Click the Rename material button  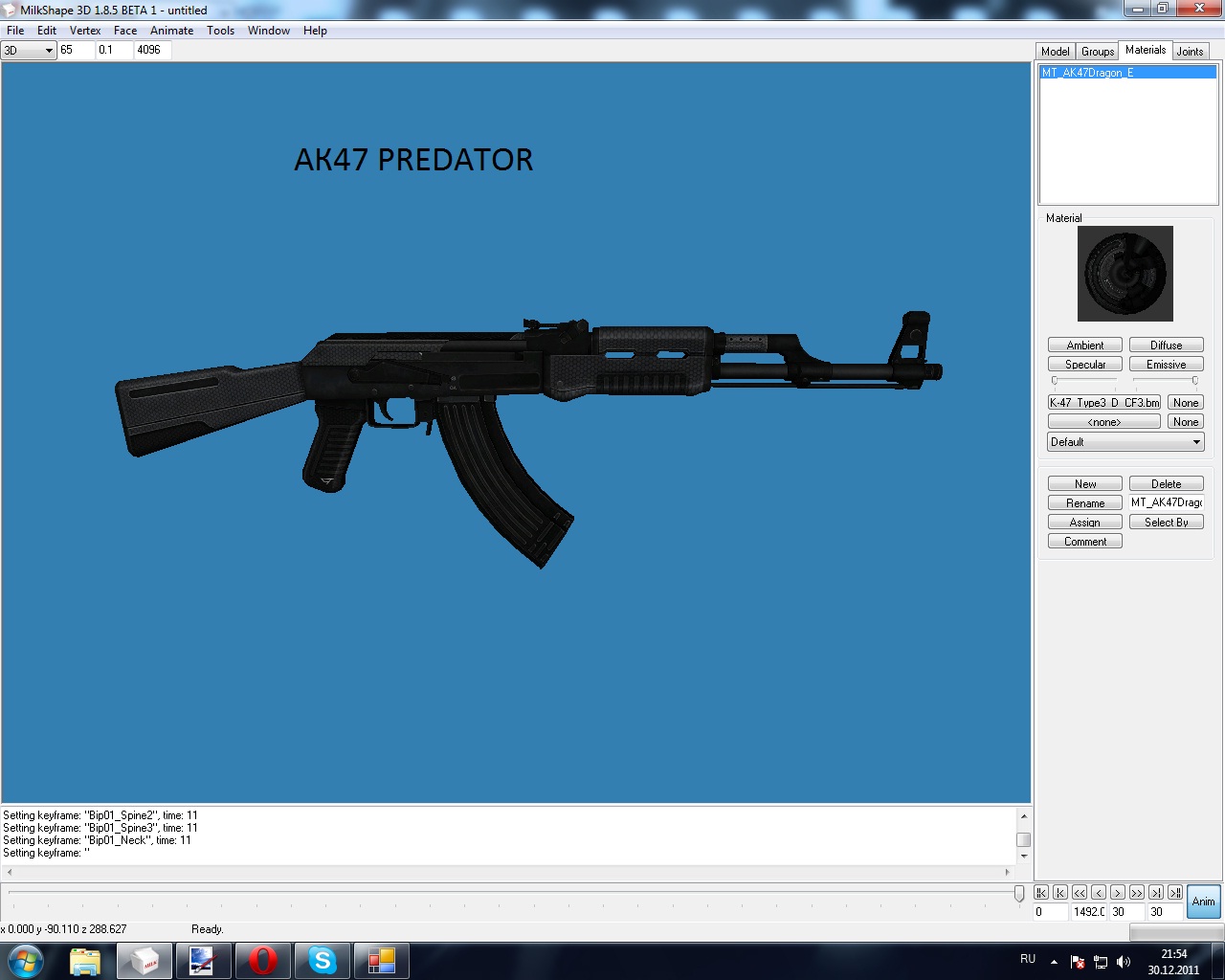click(x=1085, y=503)
